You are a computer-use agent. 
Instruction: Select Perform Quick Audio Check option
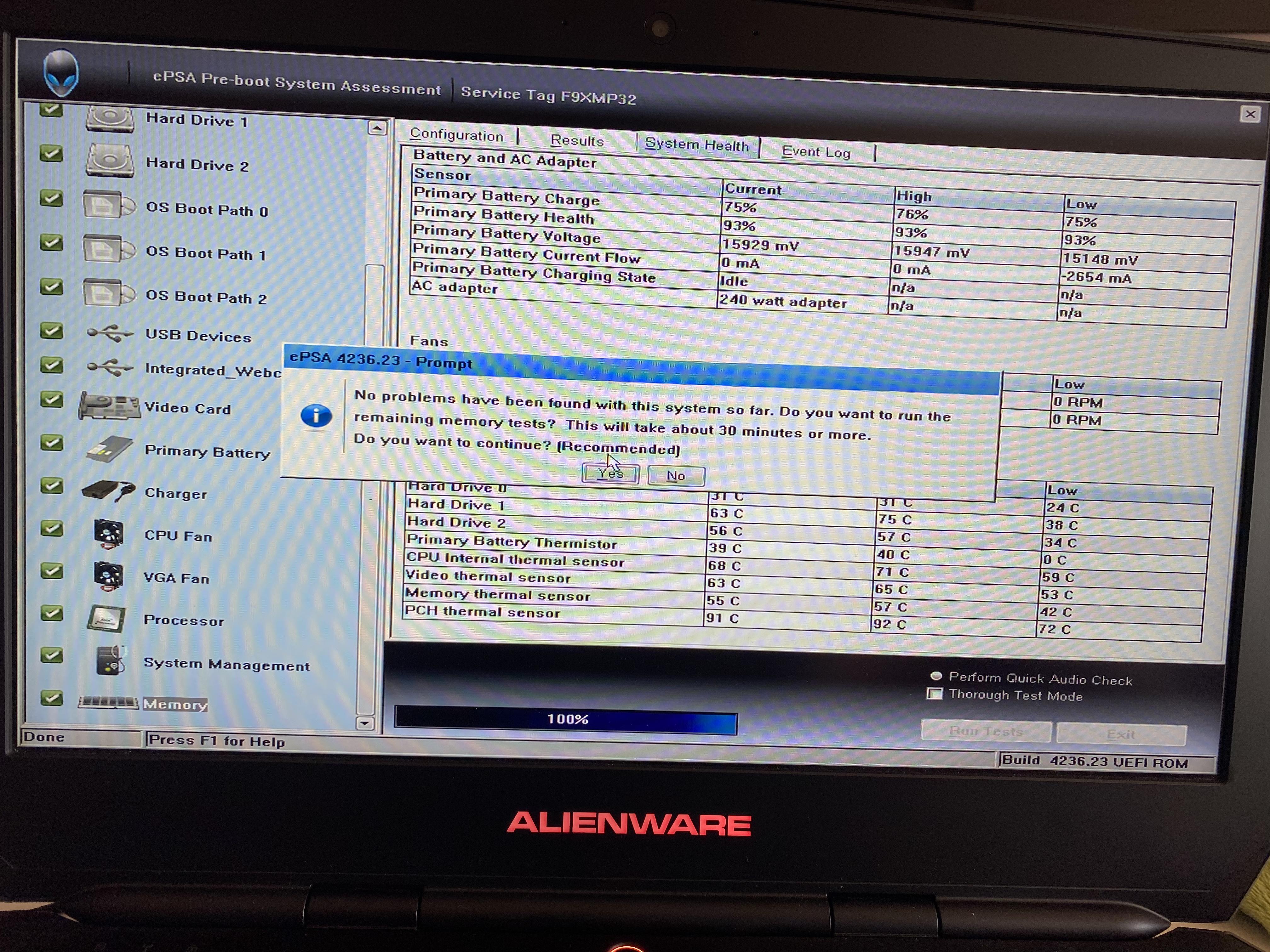click(x=936, y=676)
